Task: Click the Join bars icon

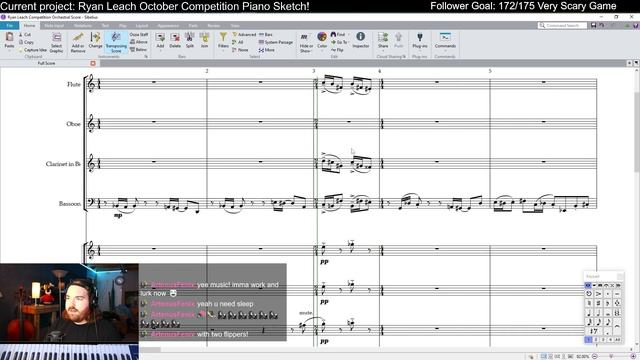Action: 204,40
